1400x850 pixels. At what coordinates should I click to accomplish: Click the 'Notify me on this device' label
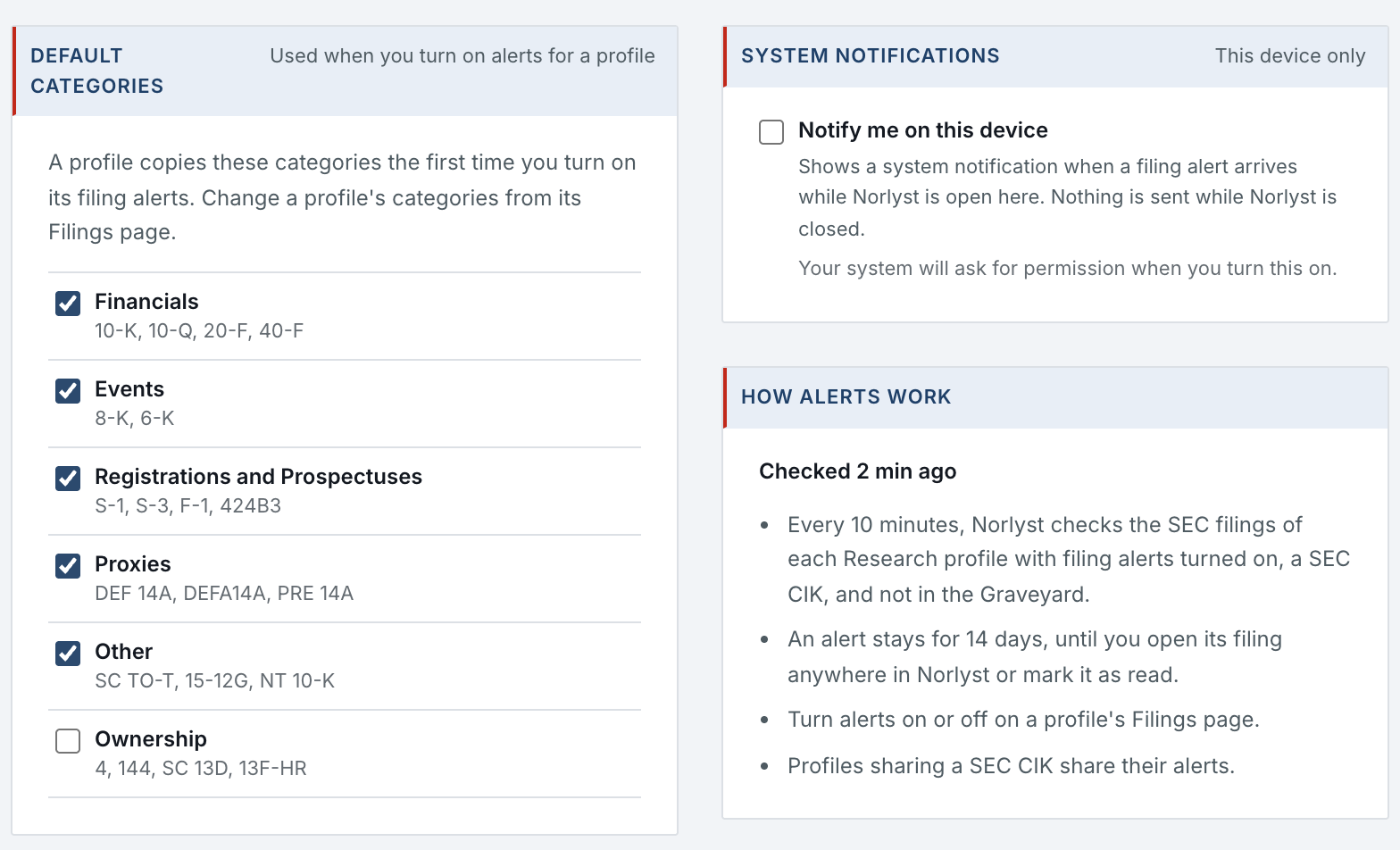[922, 130]
